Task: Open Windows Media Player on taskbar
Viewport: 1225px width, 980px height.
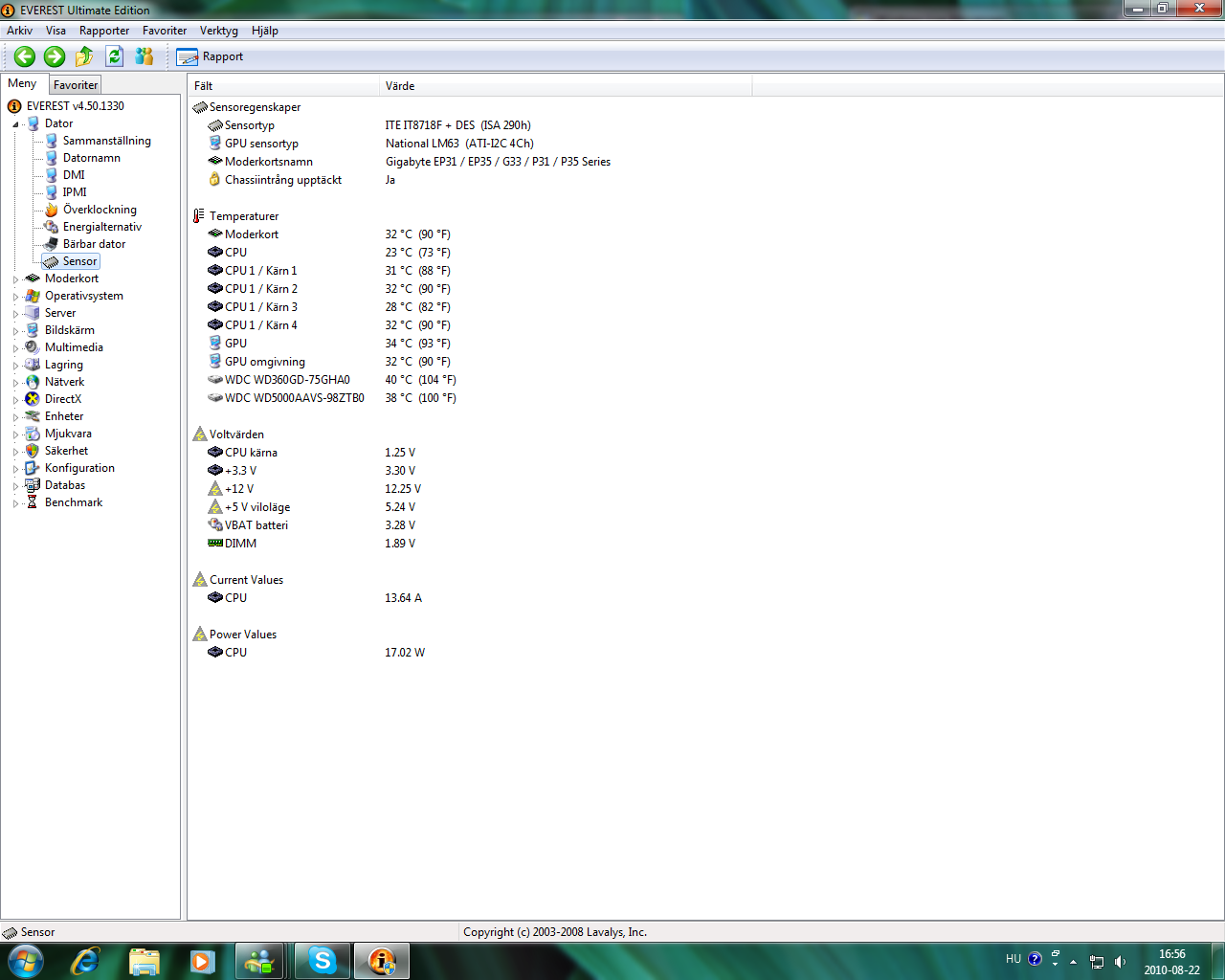Action: [x=202, y=960]
